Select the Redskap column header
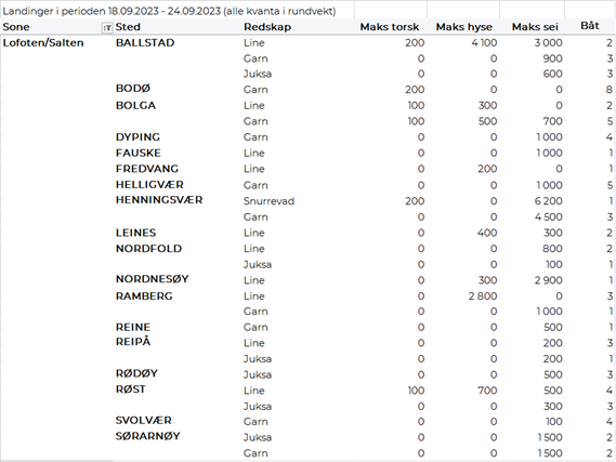This screenshot has width=616, height=462. pos(267,26)
